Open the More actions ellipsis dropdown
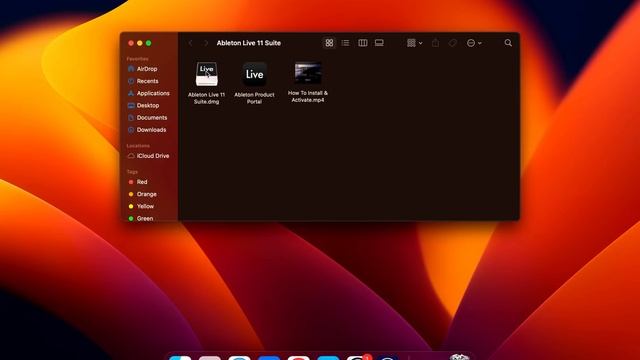 pyautogui.click(x=474, y=43)
